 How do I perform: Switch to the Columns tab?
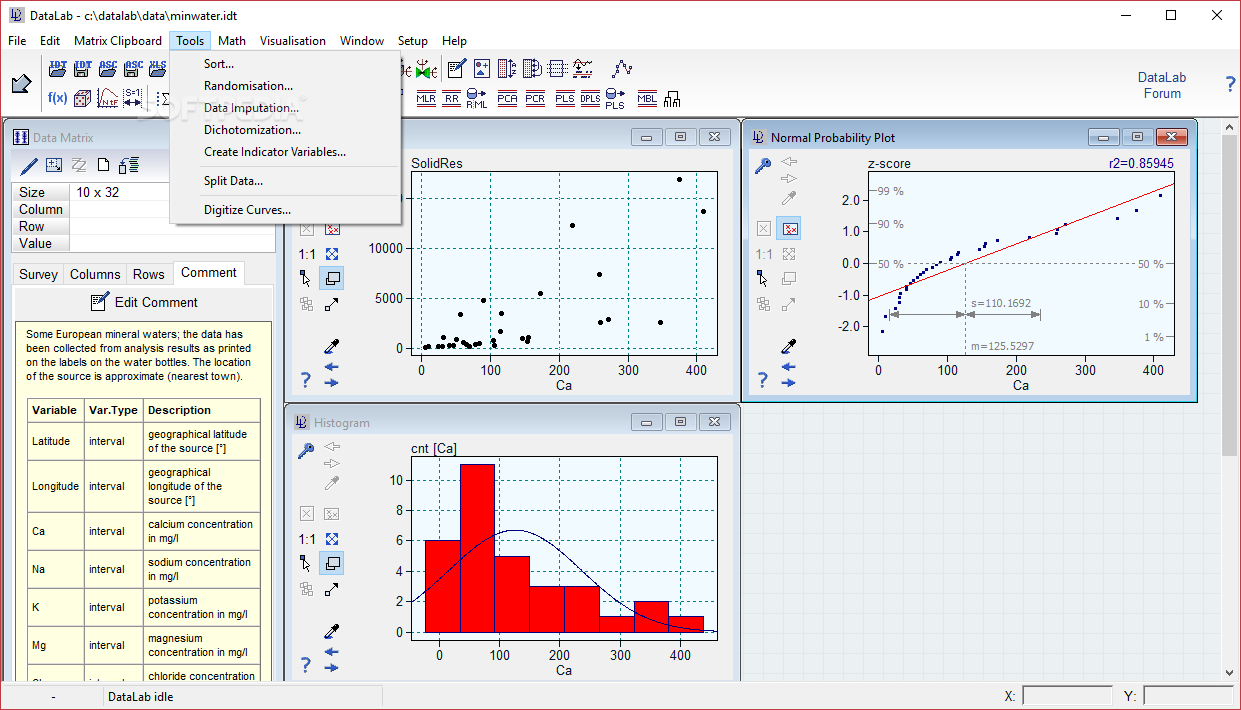95,274
